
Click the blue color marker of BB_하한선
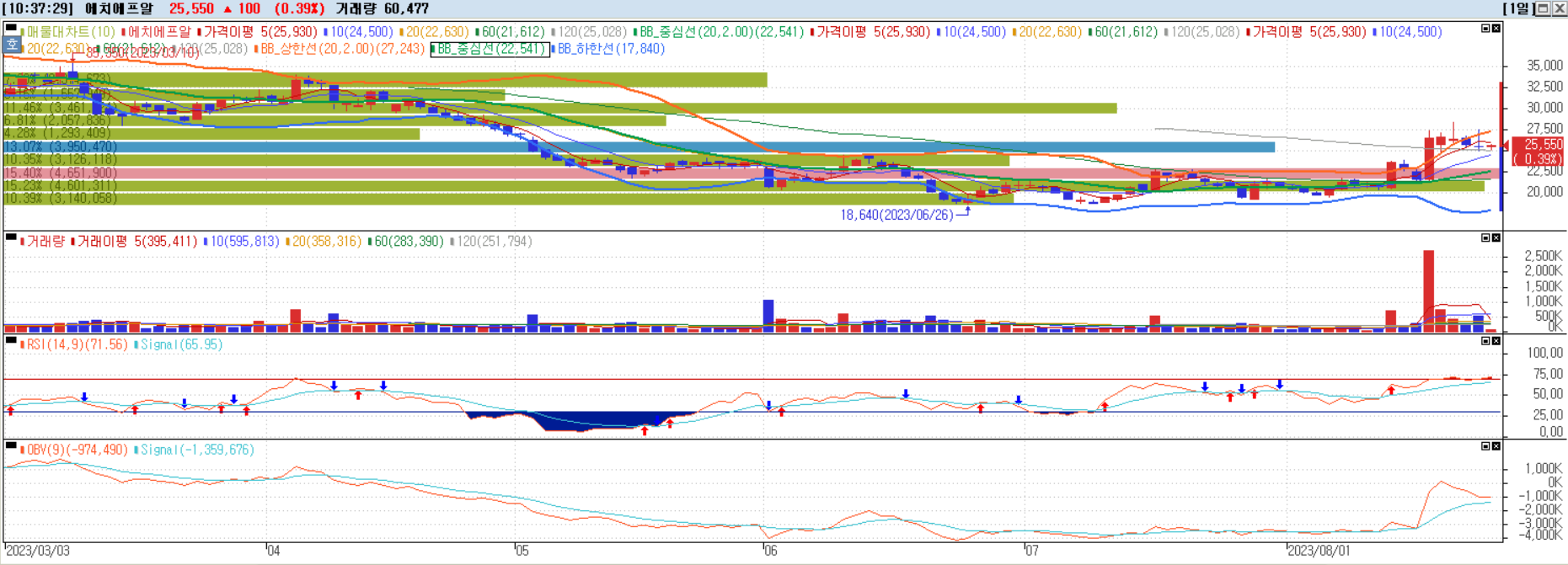[x=554, y=49]
